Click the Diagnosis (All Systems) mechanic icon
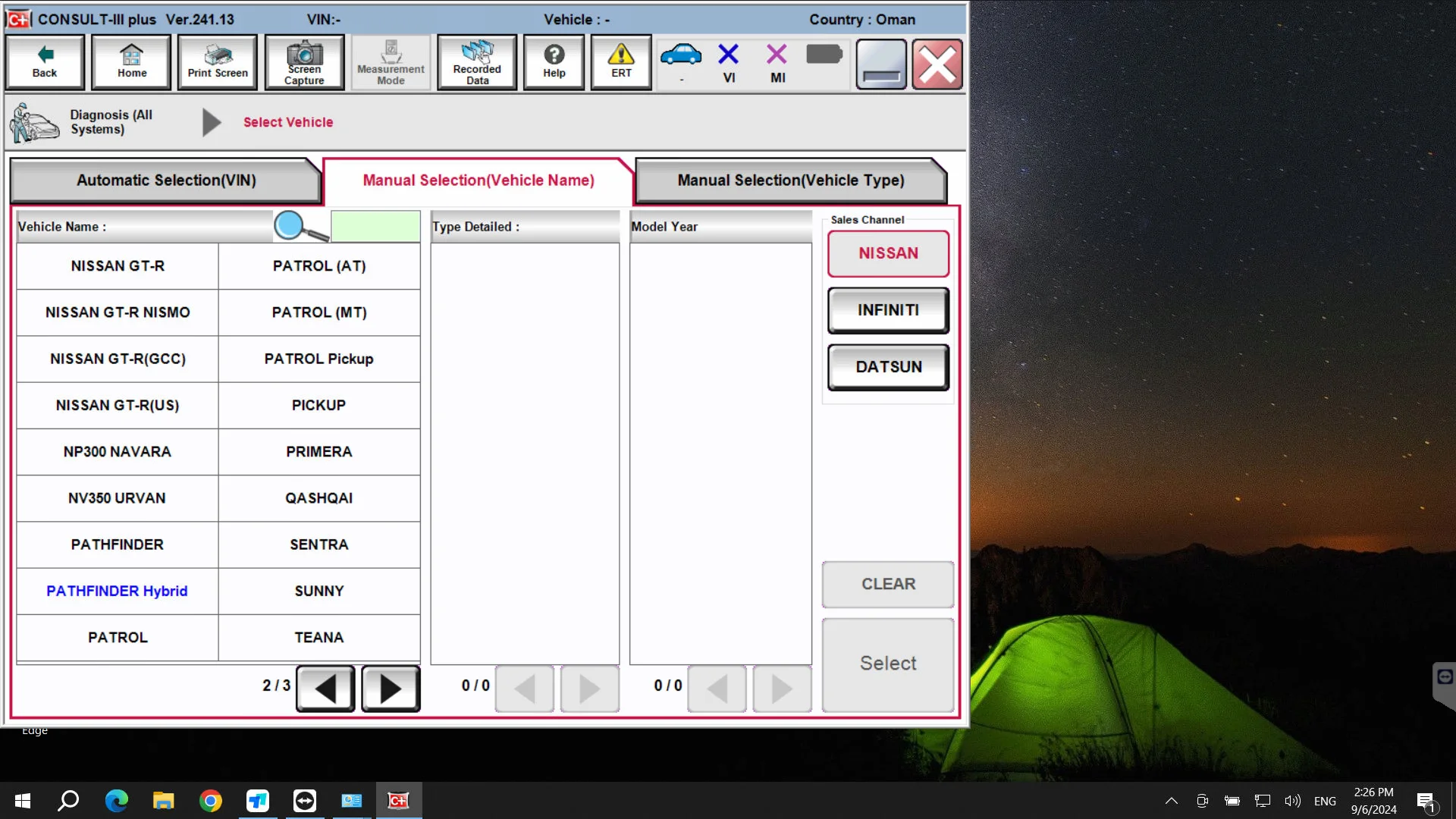 [x=35, y=123]
